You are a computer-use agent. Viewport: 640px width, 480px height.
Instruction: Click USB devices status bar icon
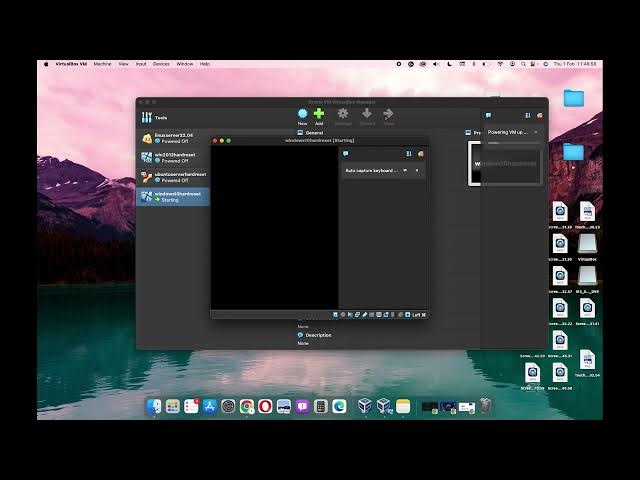[364, 315]
